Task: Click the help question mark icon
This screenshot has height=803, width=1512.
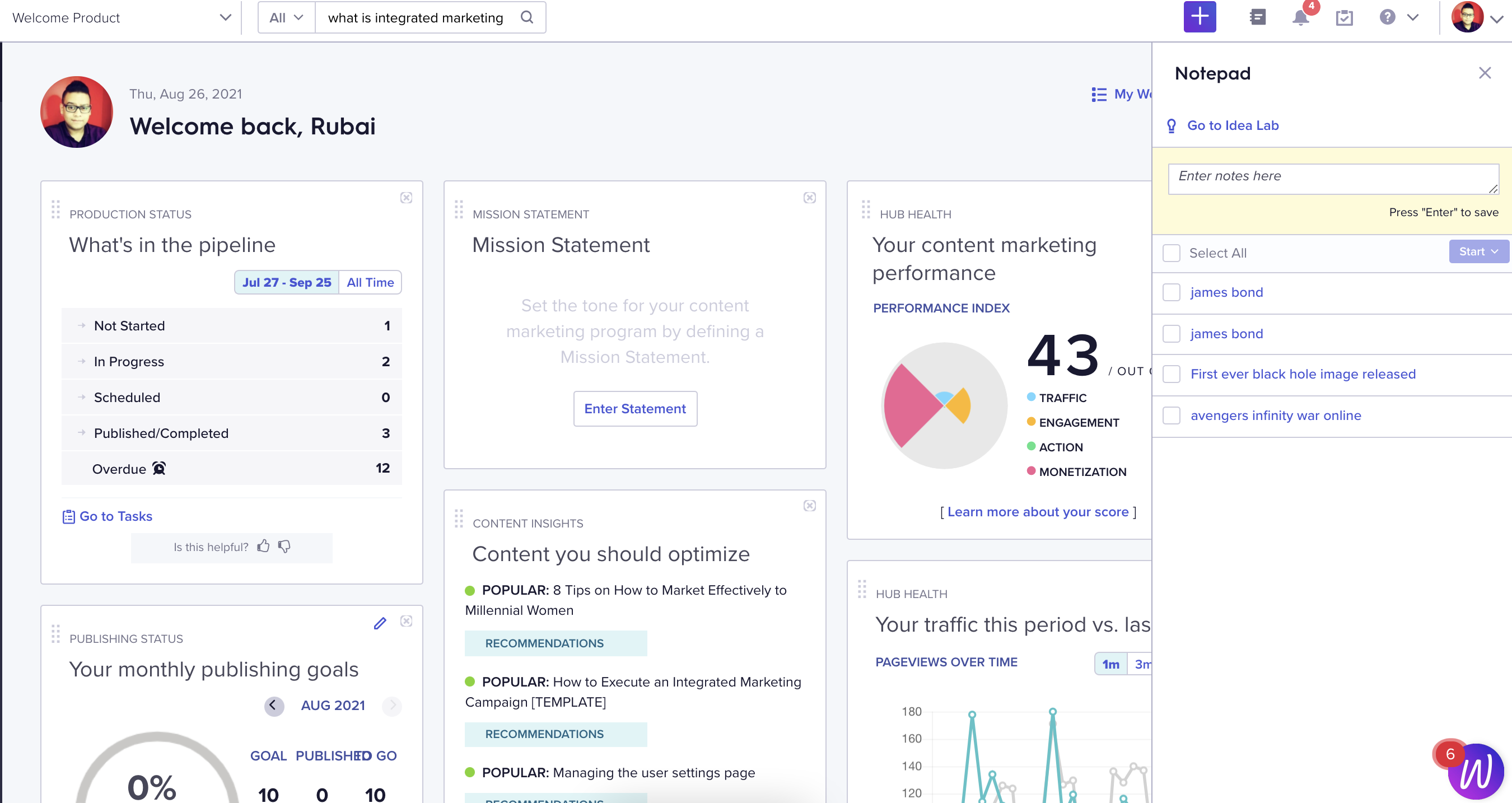Action: (x=1387, y=17)
